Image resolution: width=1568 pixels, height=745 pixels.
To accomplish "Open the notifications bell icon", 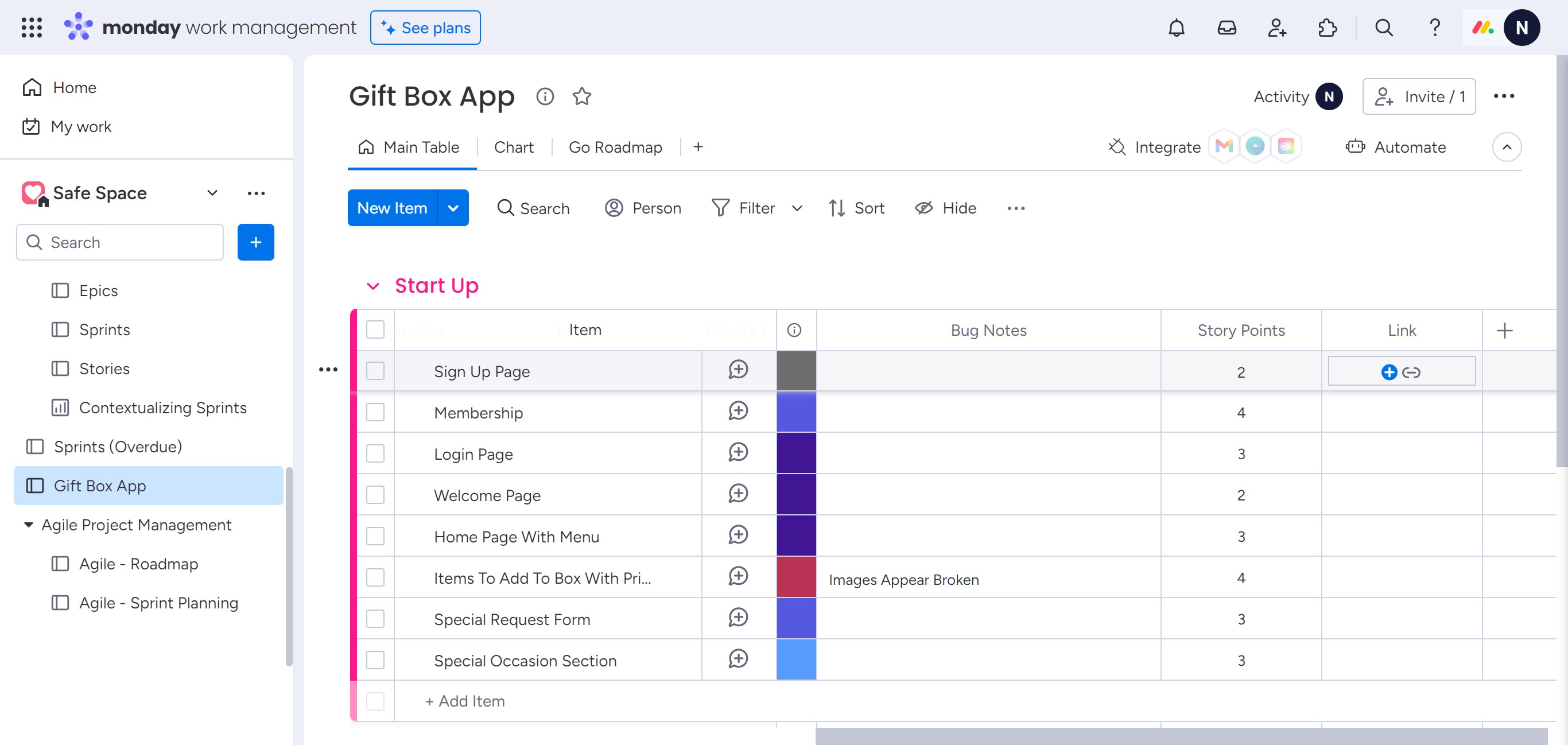I will (1176, 28).
